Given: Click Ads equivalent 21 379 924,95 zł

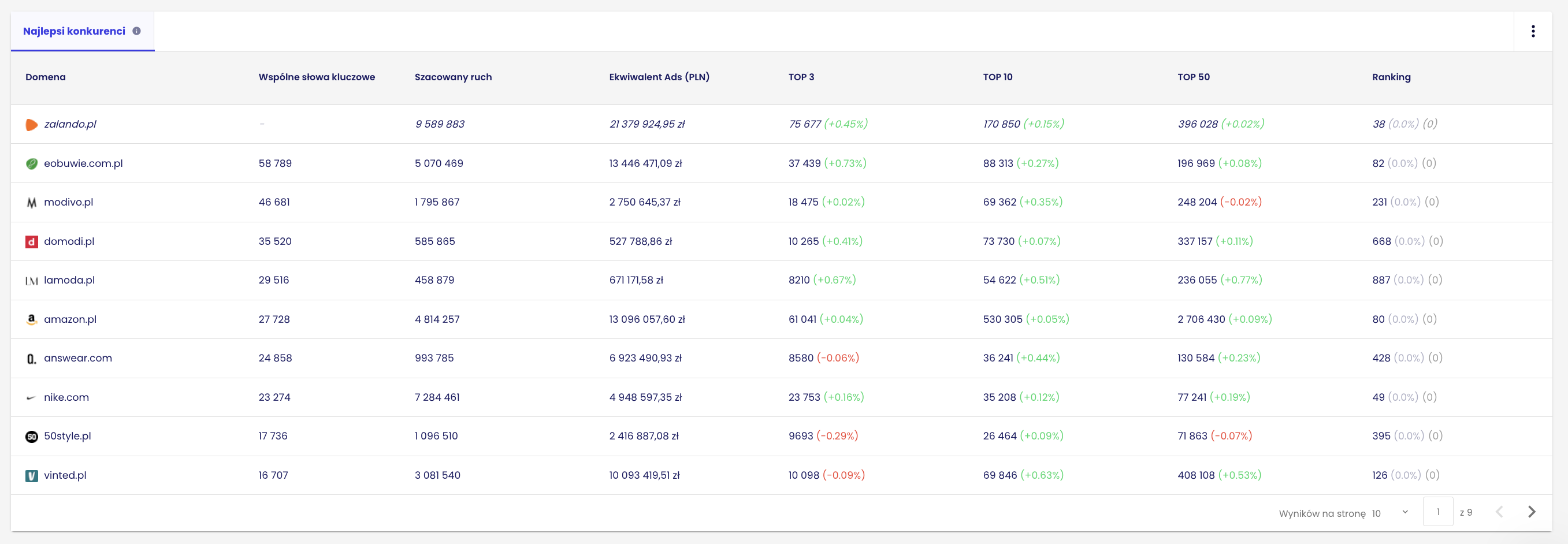Looking at the screenshot, I should pos(647,124).
